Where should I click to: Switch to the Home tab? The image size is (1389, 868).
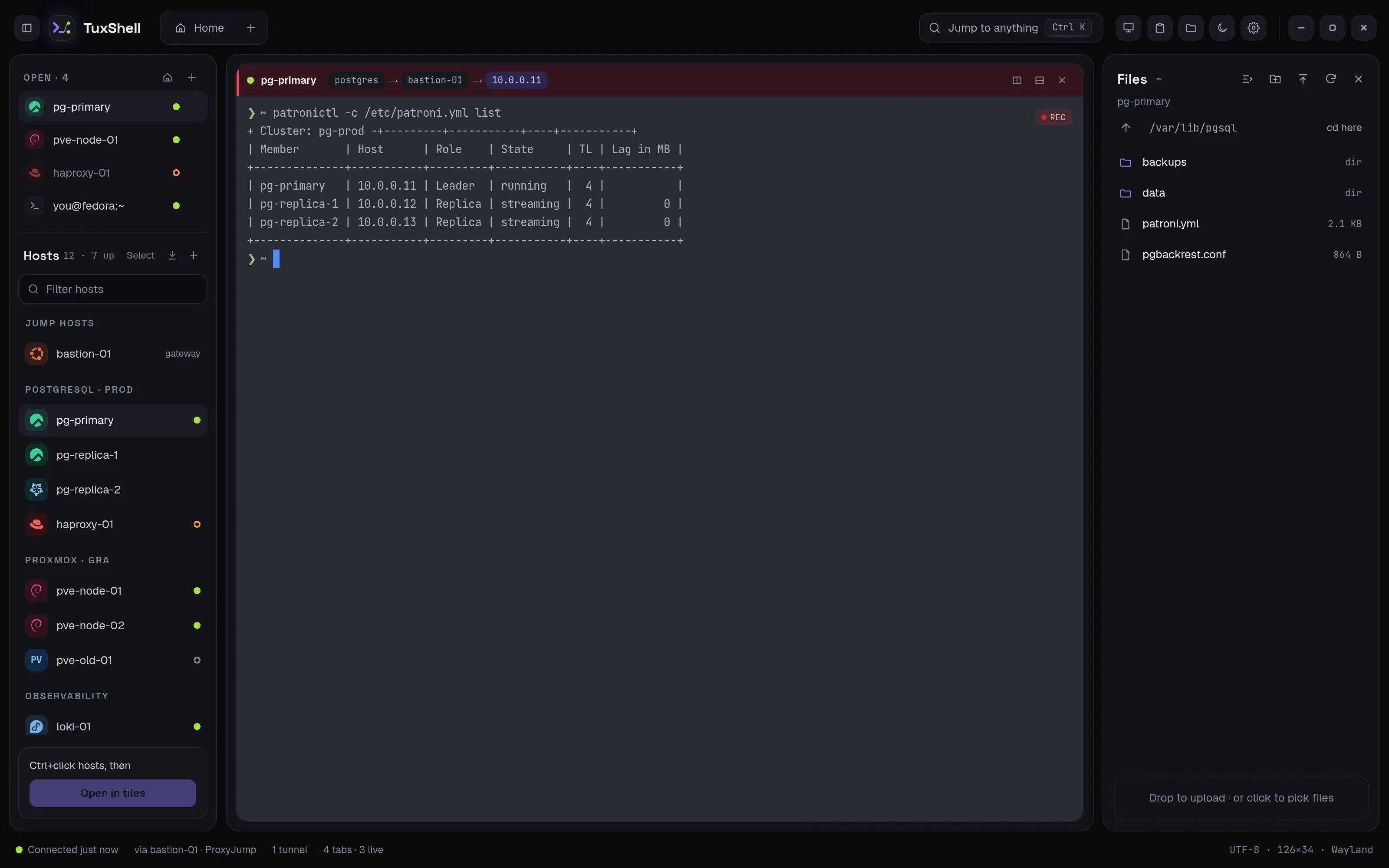(200, 27)
